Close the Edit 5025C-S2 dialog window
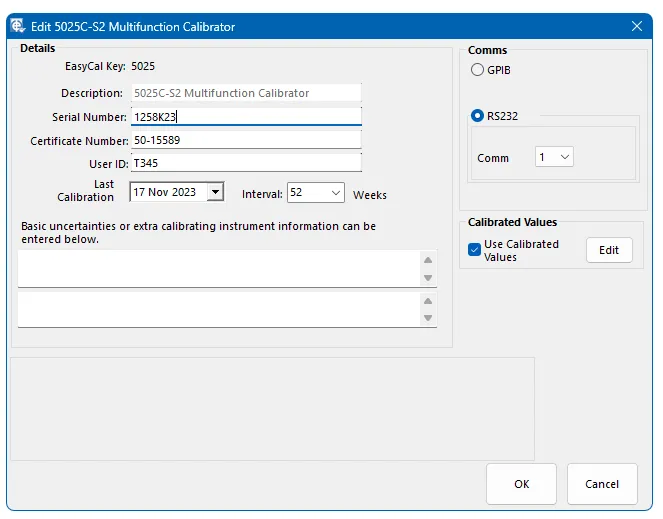 pos(636,25)
